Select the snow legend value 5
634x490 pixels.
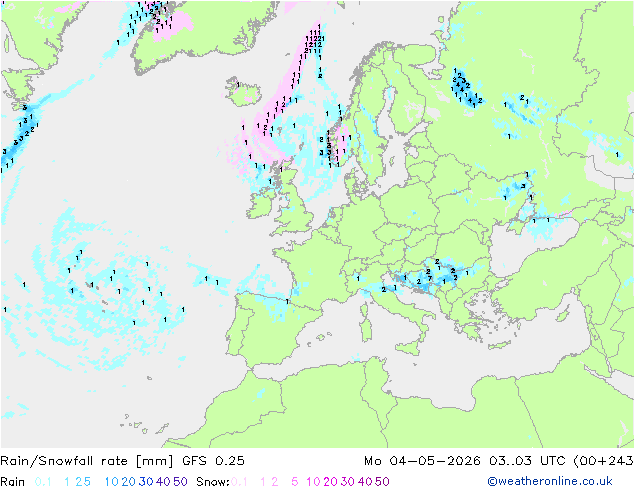(x=295, y=482)
